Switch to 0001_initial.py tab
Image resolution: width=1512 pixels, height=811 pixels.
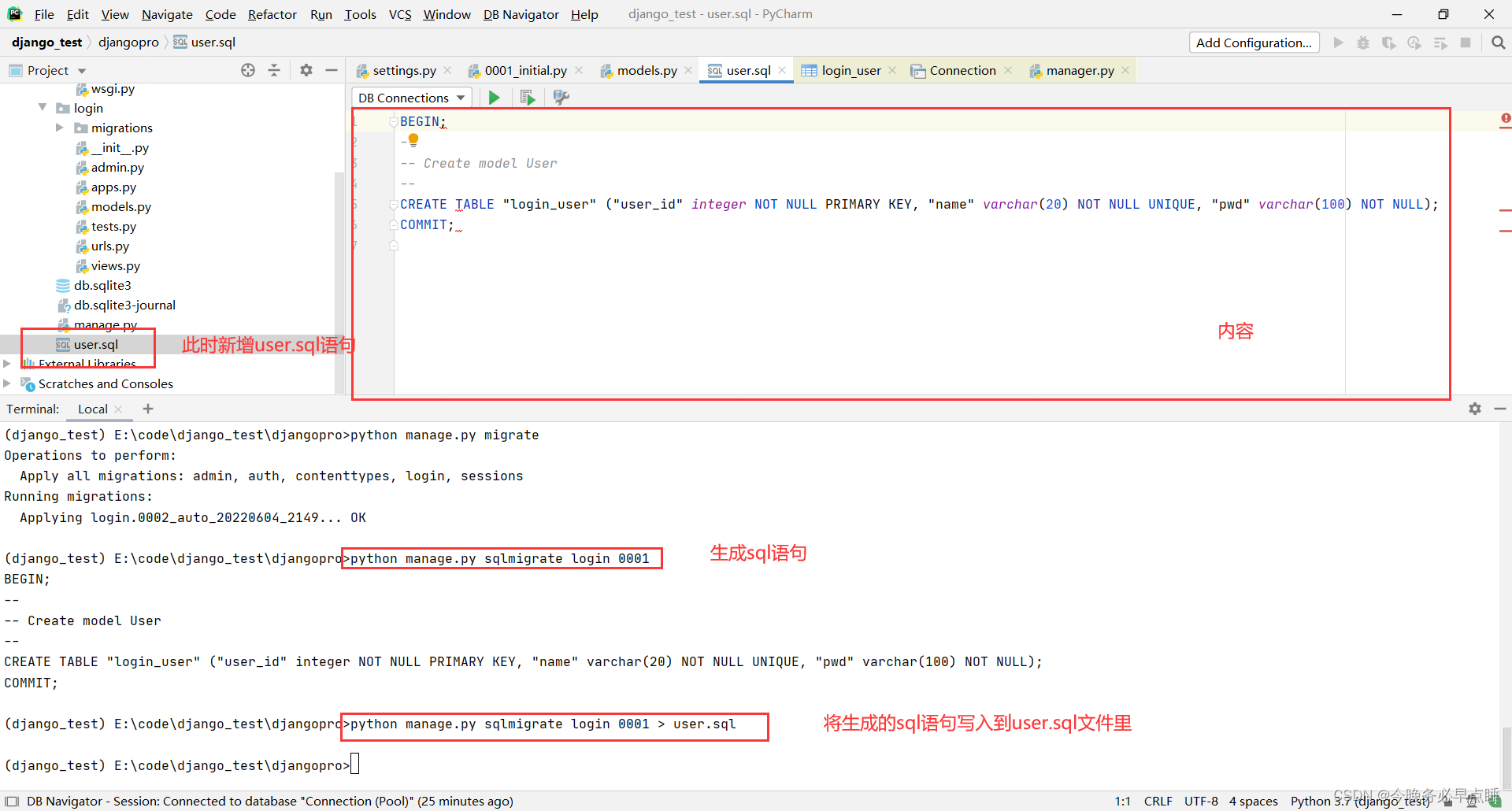tap(525, 70)
